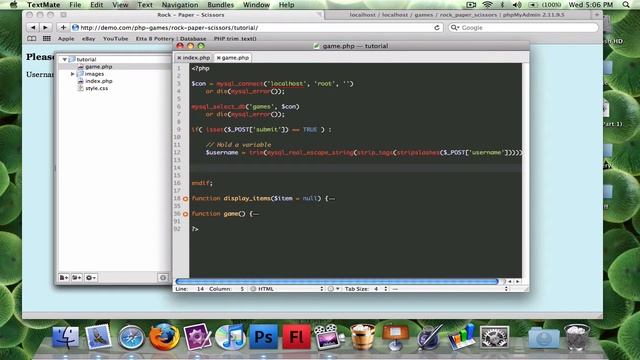The height and width of the screenshot is (360, 640).
Task: Switch to the index.php tab
Action: 196,58
